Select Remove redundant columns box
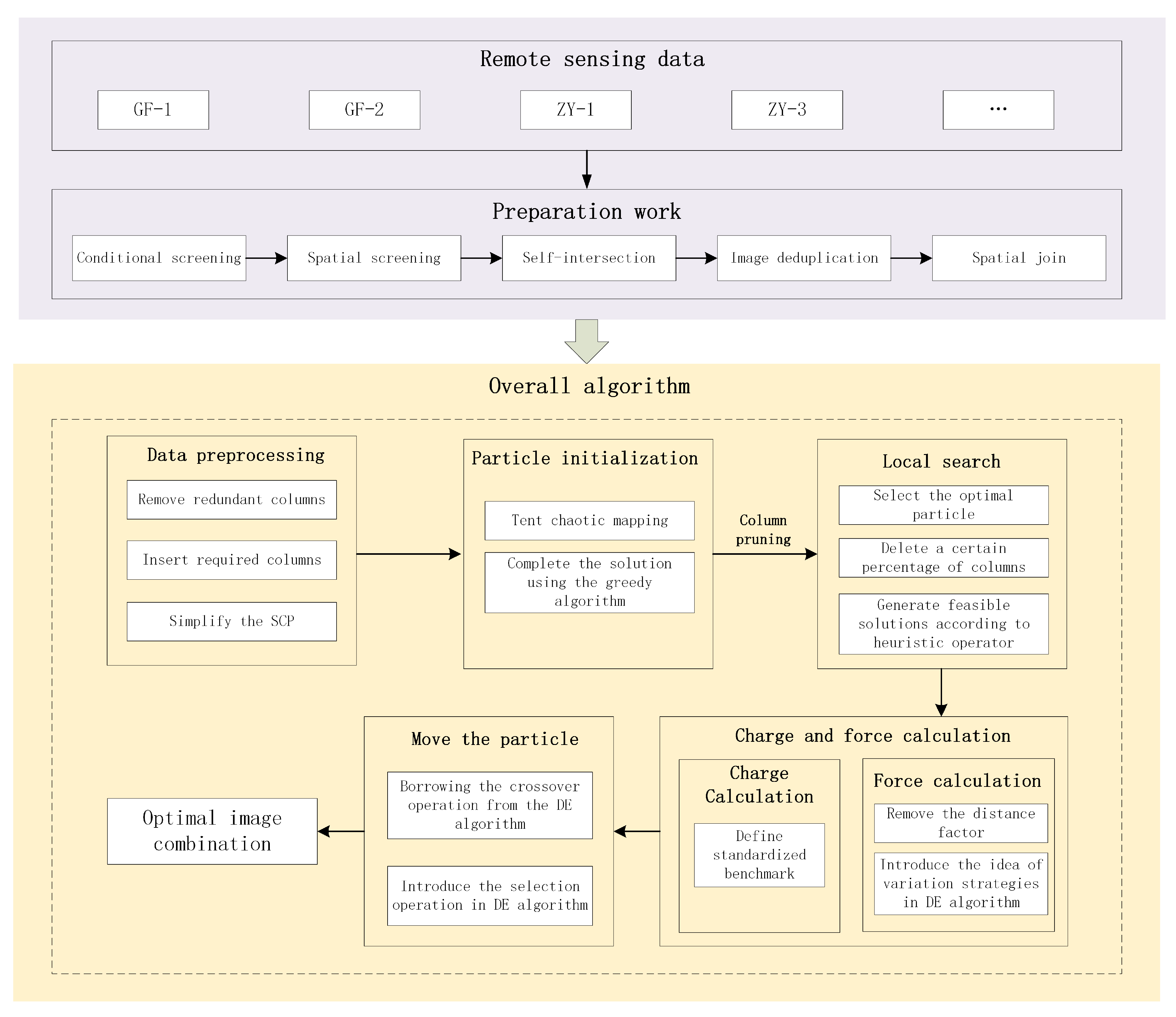The width and height of the screenshot is (1176, 1017). [231, 499]
